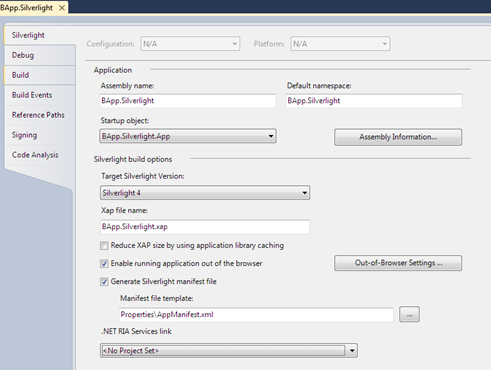Screen dimensions: 491x370
Task: Click the Assembly name input field
Action: (188, 101)
